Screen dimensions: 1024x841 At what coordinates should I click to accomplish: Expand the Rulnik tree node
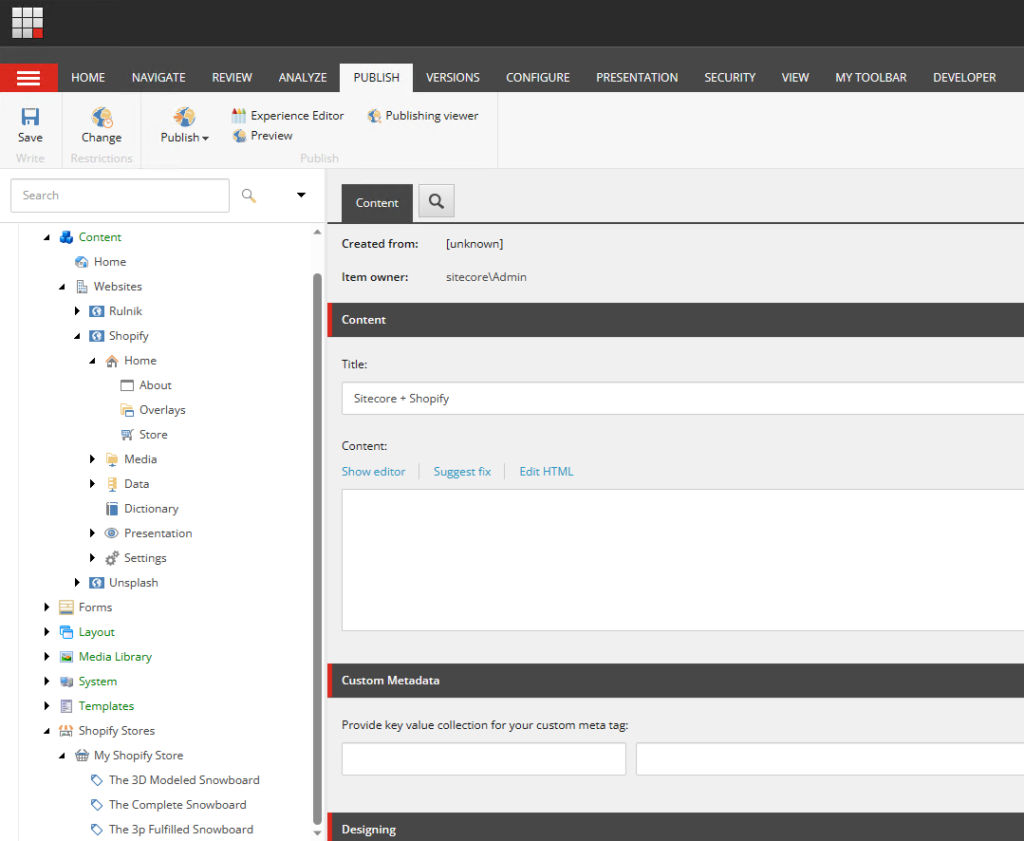(78, 311)
